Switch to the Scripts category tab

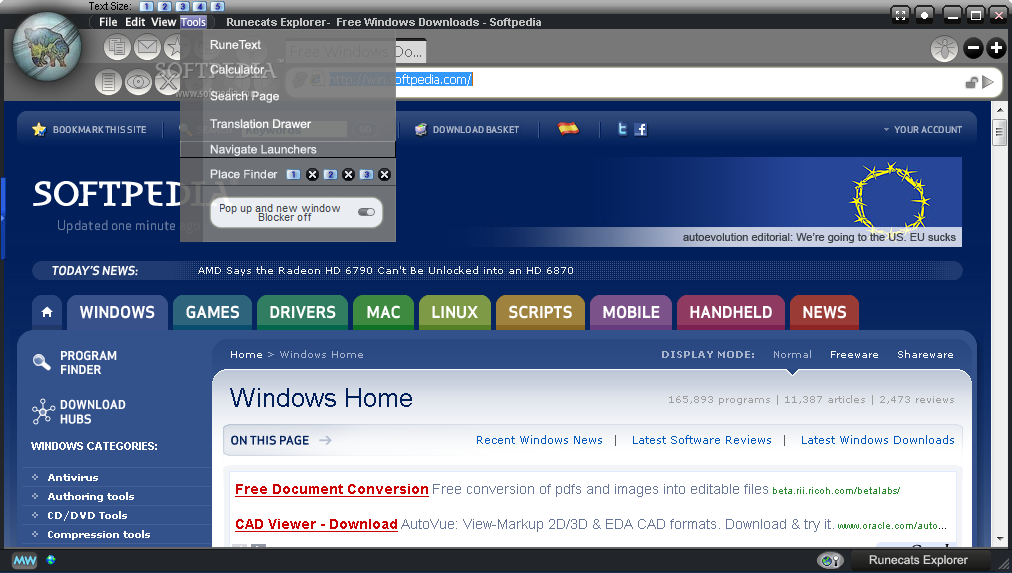coord(540,312)
